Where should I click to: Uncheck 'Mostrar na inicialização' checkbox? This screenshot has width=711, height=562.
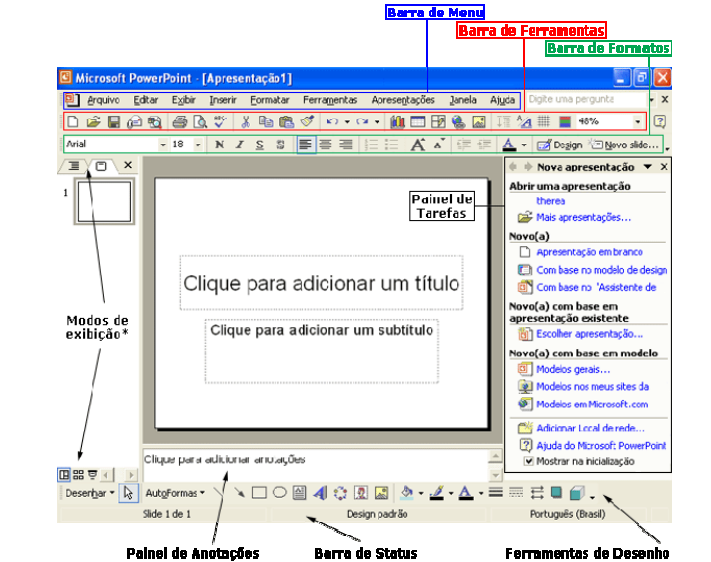529,462
